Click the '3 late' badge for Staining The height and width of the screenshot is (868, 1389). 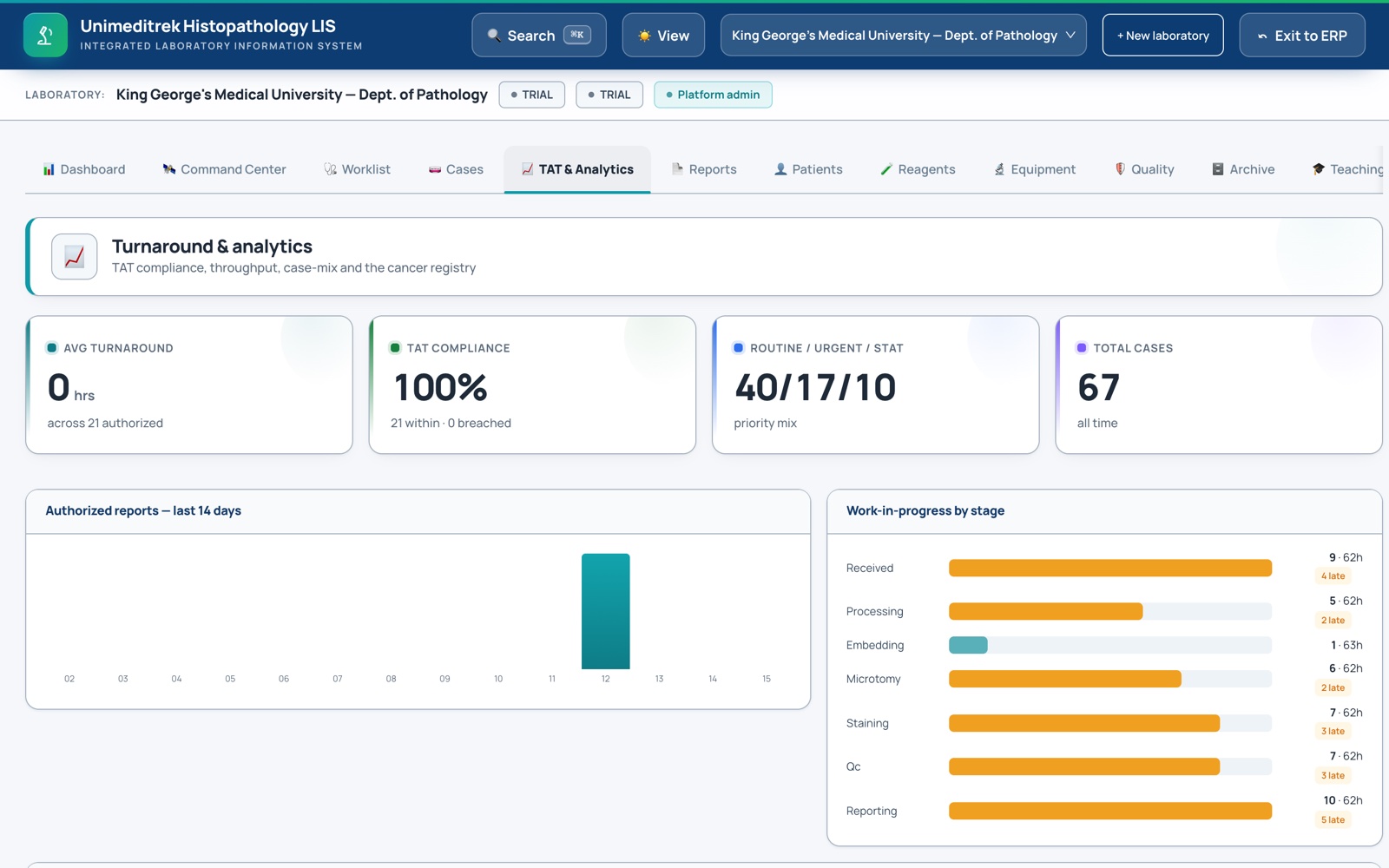[1333, 732]
